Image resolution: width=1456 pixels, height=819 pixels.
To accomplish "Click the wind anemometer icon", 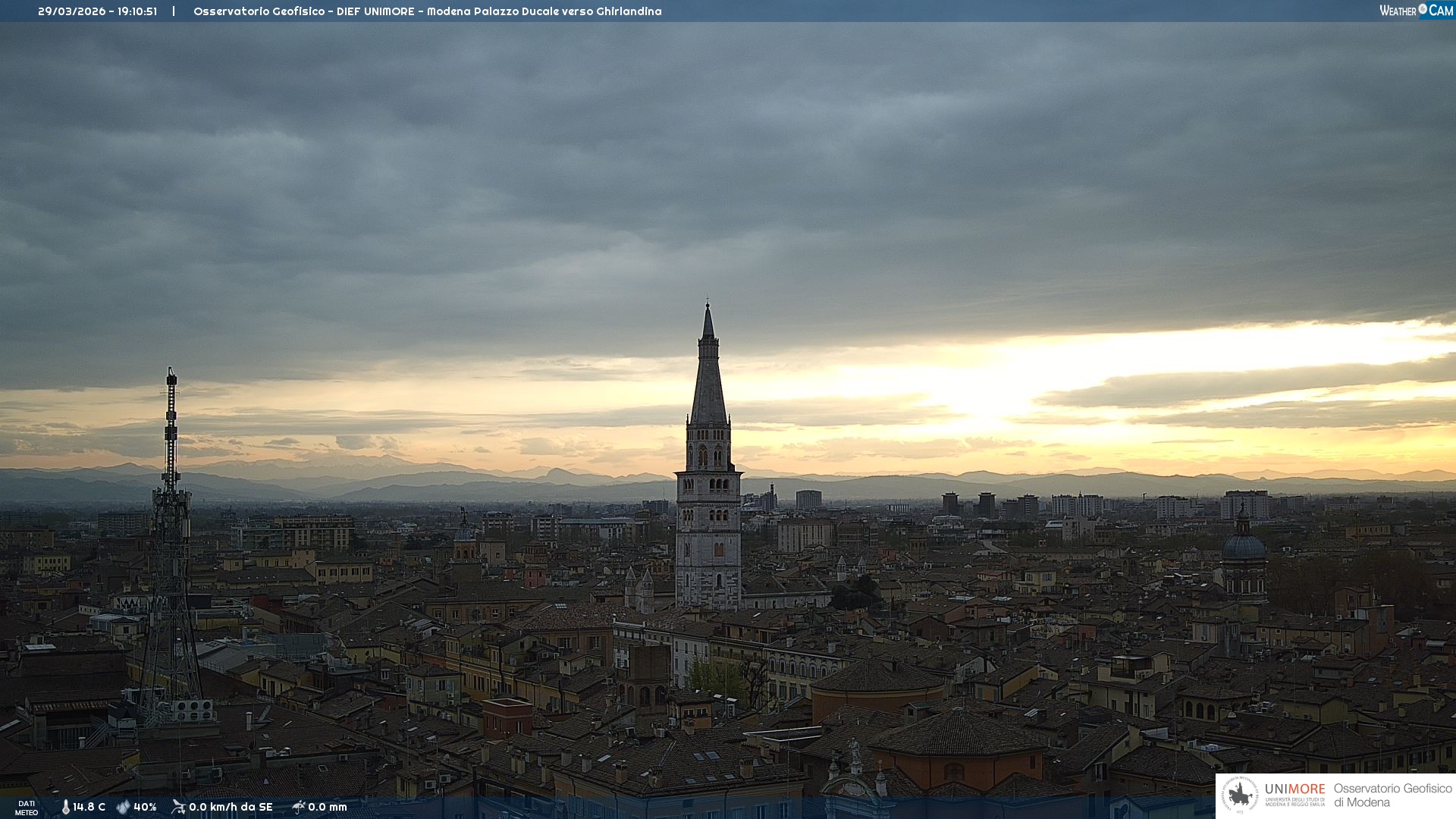I will click(x=178, y=807).
